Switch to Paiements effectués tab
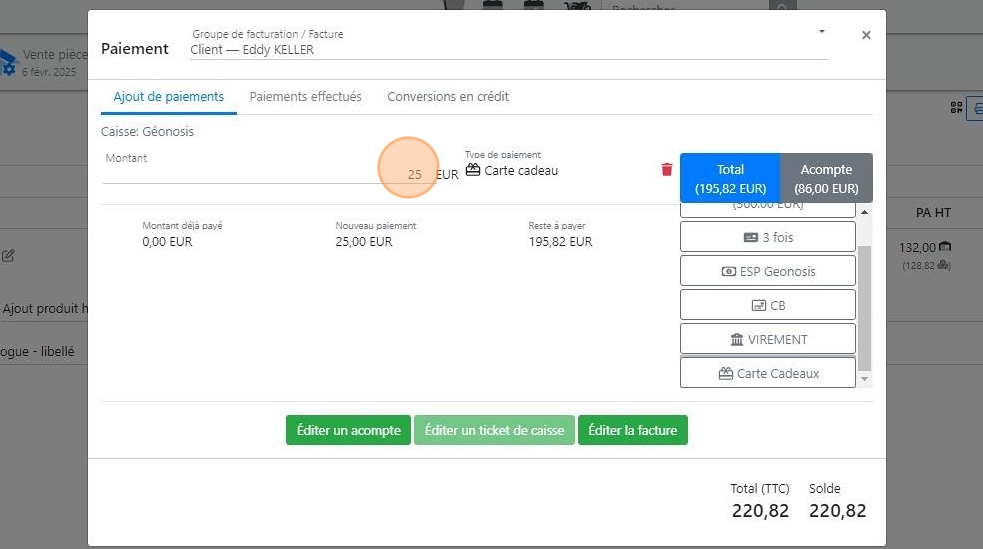Image resolution: width=983 pixels, height=549 pixels. coord(305,97)
